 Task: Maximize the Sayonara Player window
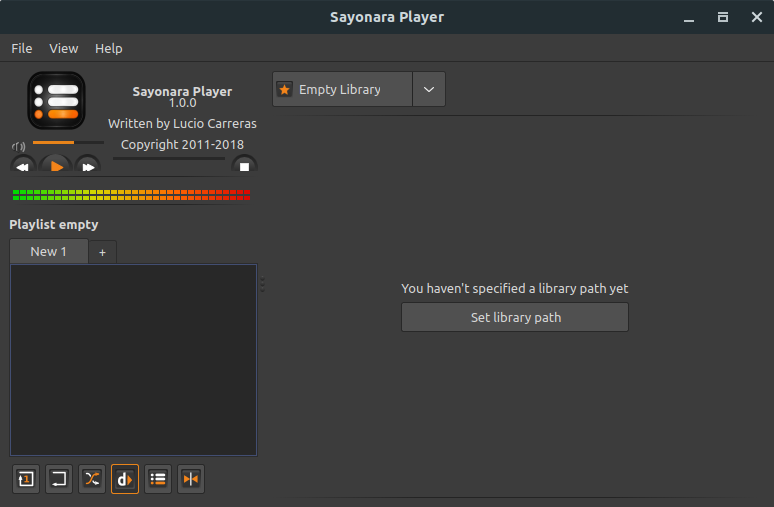tap(723, 17)
